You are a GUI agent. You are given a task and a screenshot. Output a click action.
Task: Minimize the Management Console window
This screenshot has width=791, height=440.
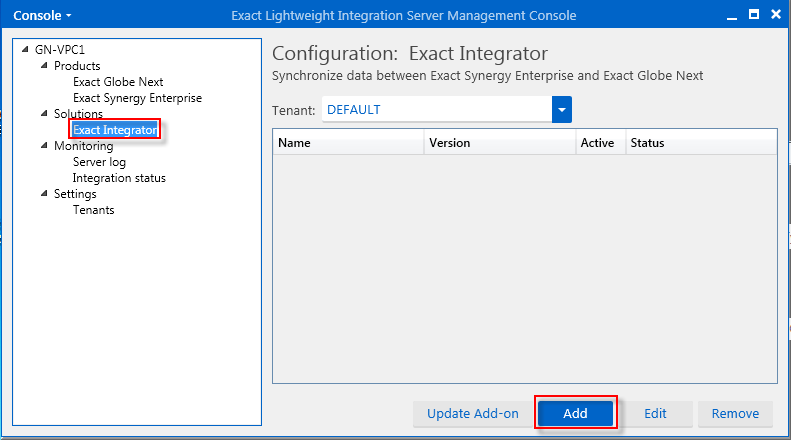732,16
